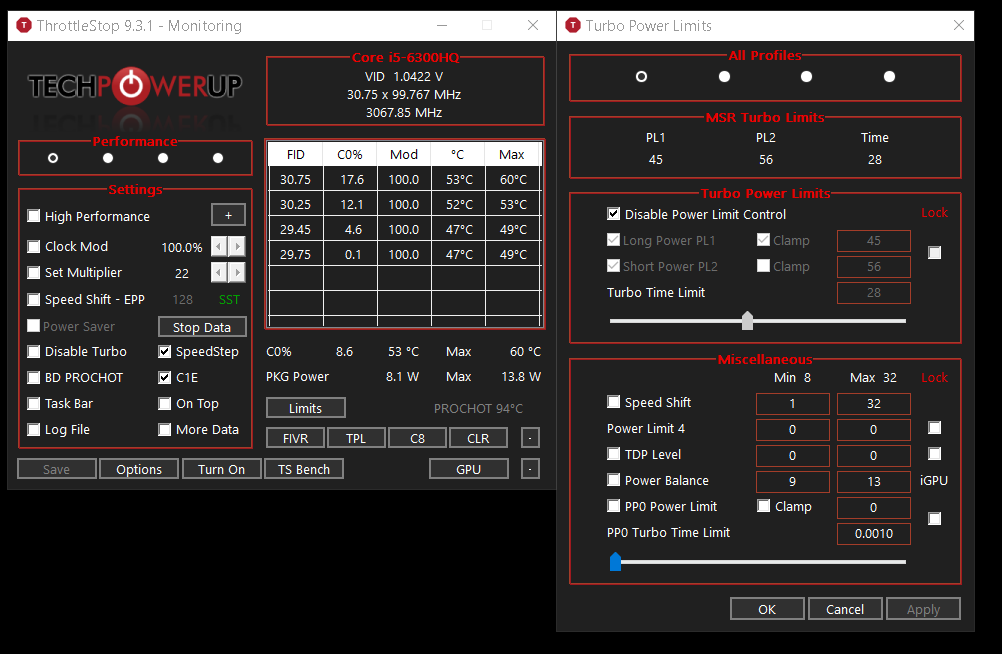Viewport: 1002px width, 654px height.
Task: Check the Disable Turbo option
Action: pyautogui.click(x=34, y=351)
